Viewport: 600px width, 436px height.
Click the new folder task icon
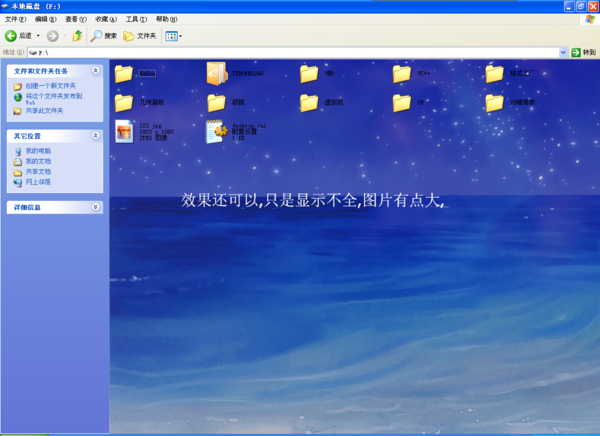pos(18,86)
